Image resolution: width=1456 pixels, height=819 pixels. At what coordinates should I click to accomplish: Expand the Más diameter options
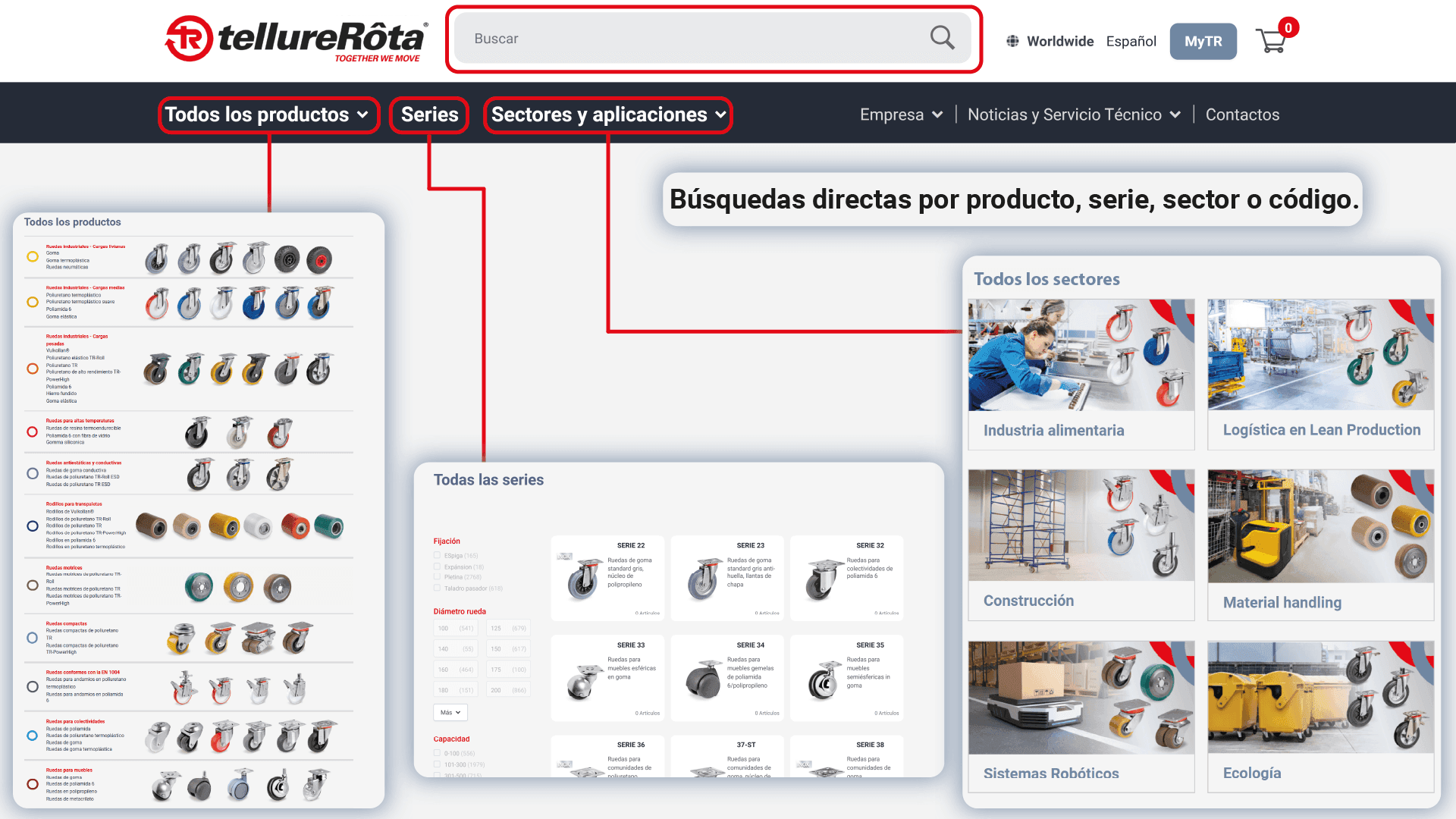coord(450,713)
